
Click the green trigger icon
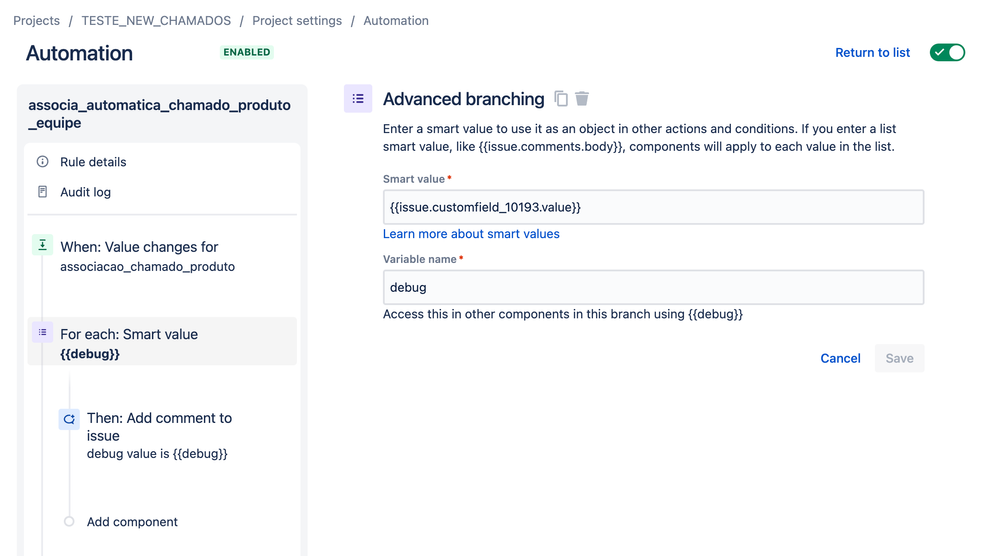click(x=43, y=245)
